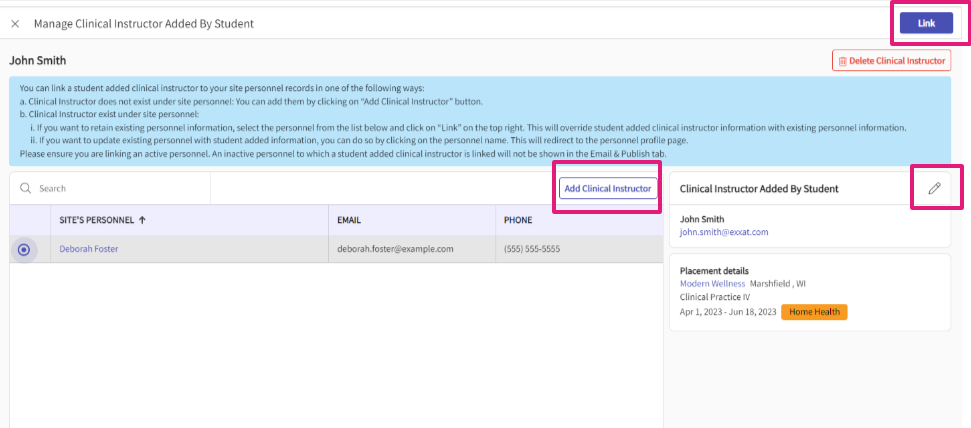Click Add Clinical Instructor button
Screen dimensions: 971x428
[x=608, y=188]
